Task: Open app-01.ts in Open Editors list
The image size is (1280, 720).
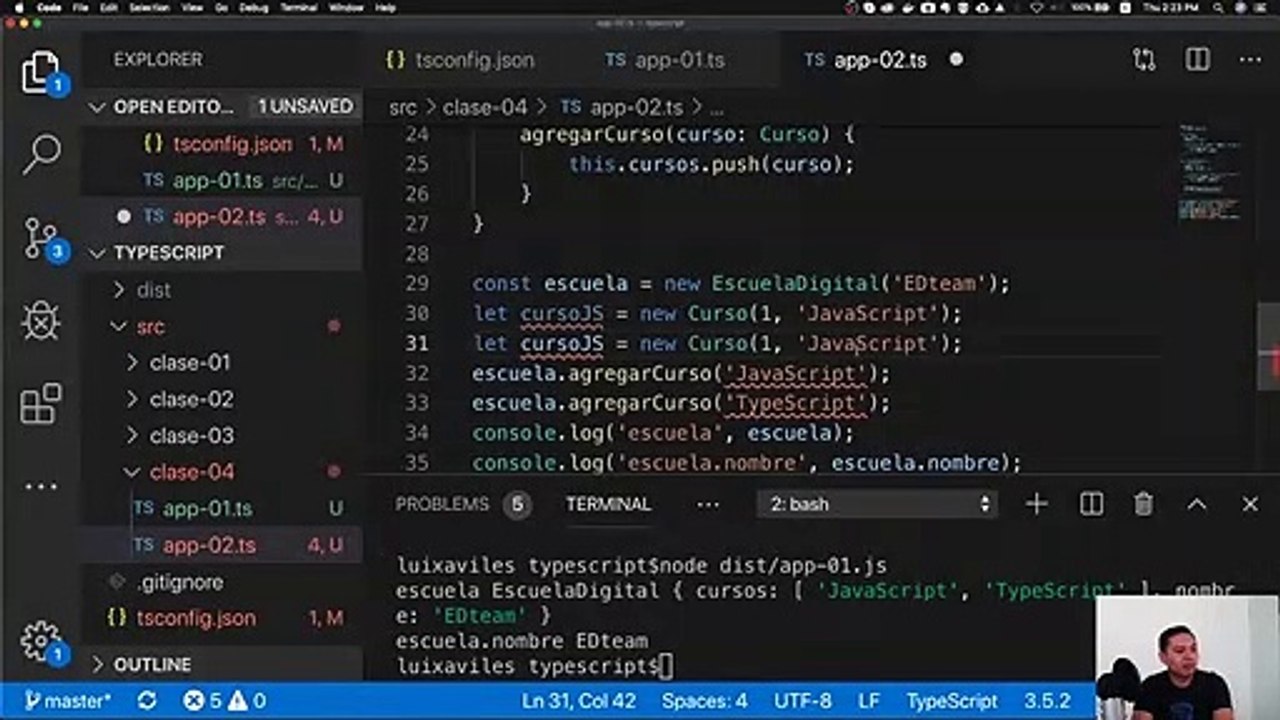Action: 221,181
